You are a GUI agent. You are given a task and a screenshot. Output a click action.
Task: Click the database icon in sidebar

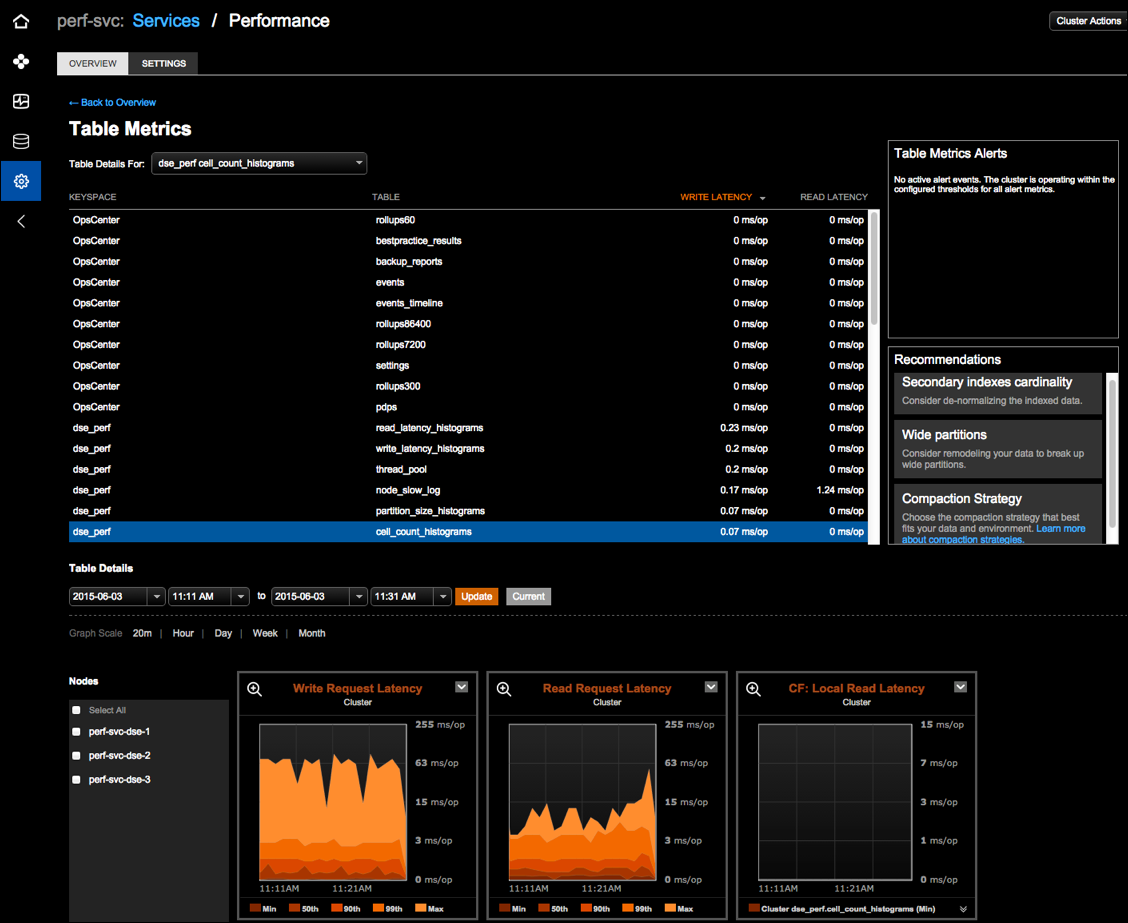click(21, 142)
